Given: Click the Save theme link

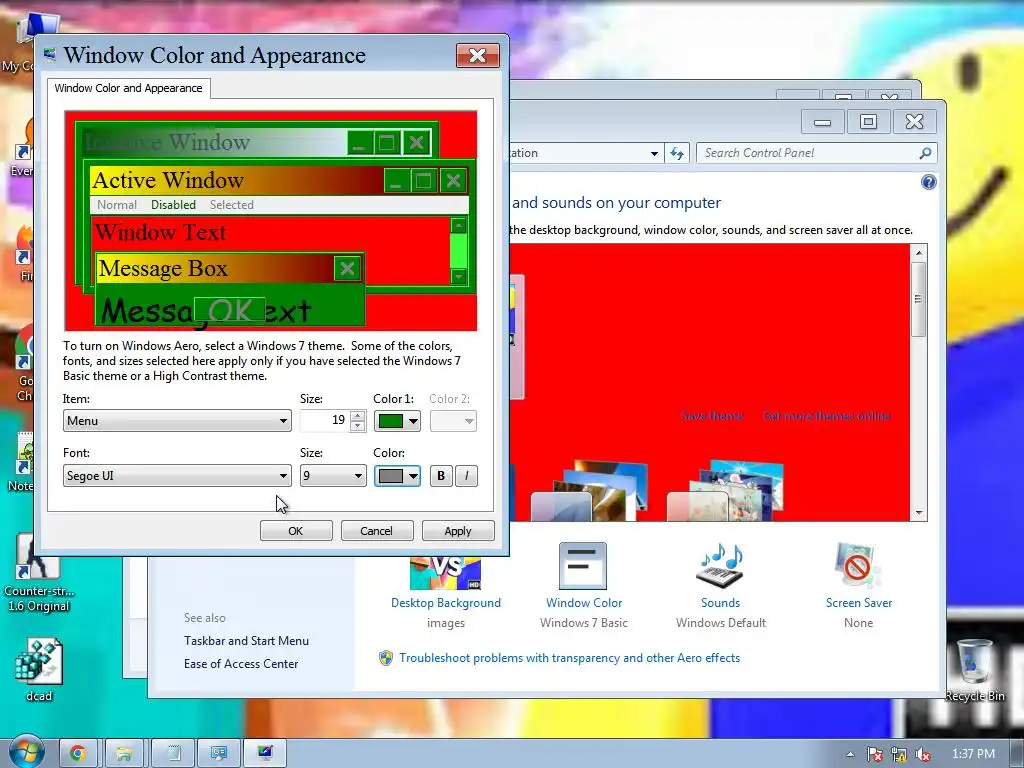Looking at the screenshot, I should pyautogui.click(x=712, y=416).
